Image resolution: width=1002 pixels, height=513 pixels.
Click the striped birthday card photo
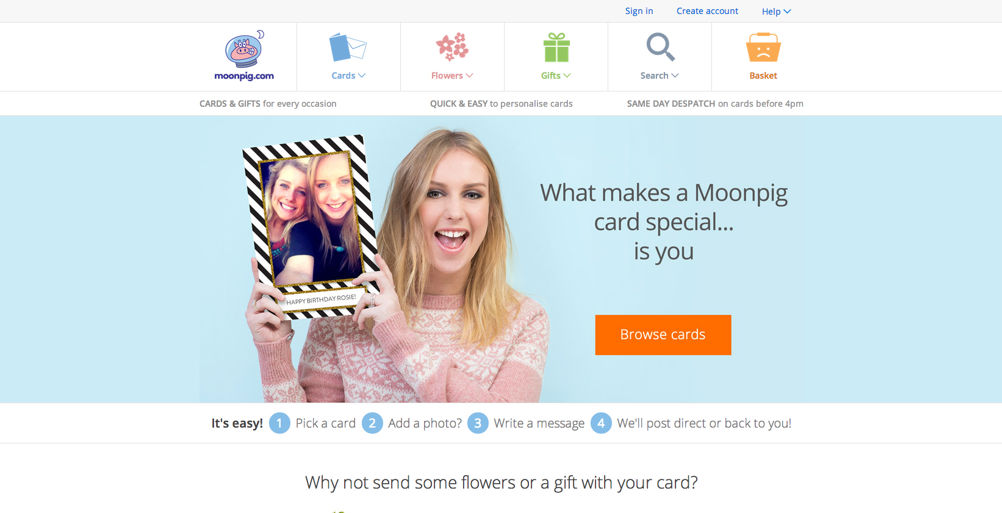point(311,227)
